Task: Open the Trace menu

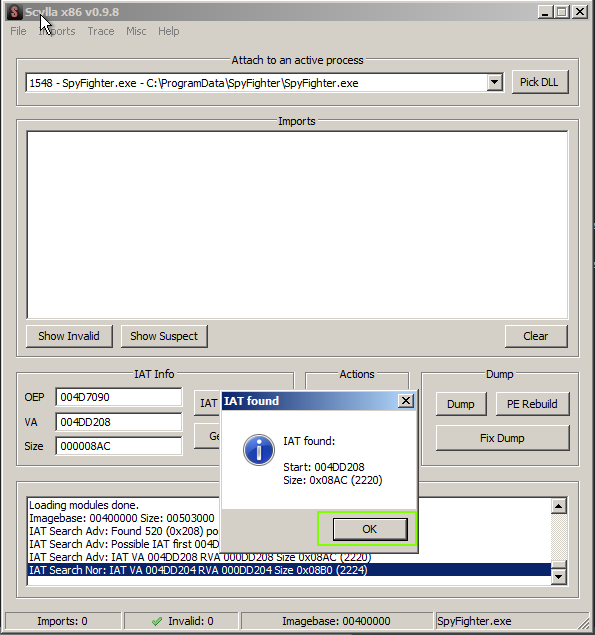Action: [101, 31]
